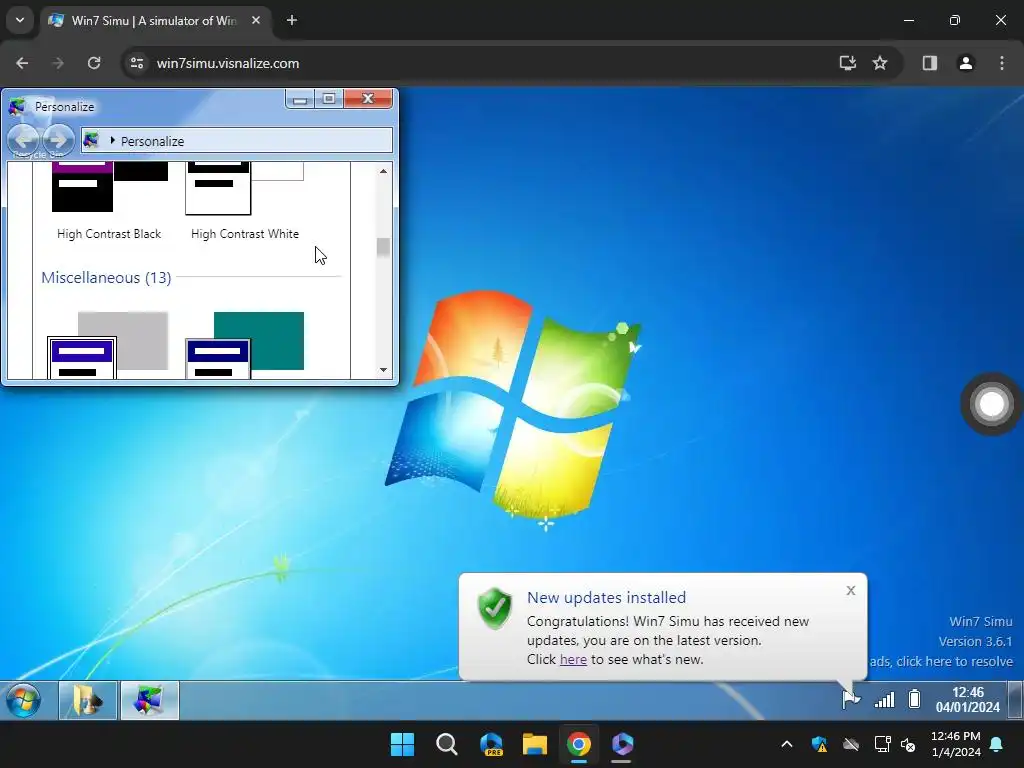Choose the gray Miscellaneous theme thumbnail
This screenshot has width=1024, height=768.
(x=108, y=345)
